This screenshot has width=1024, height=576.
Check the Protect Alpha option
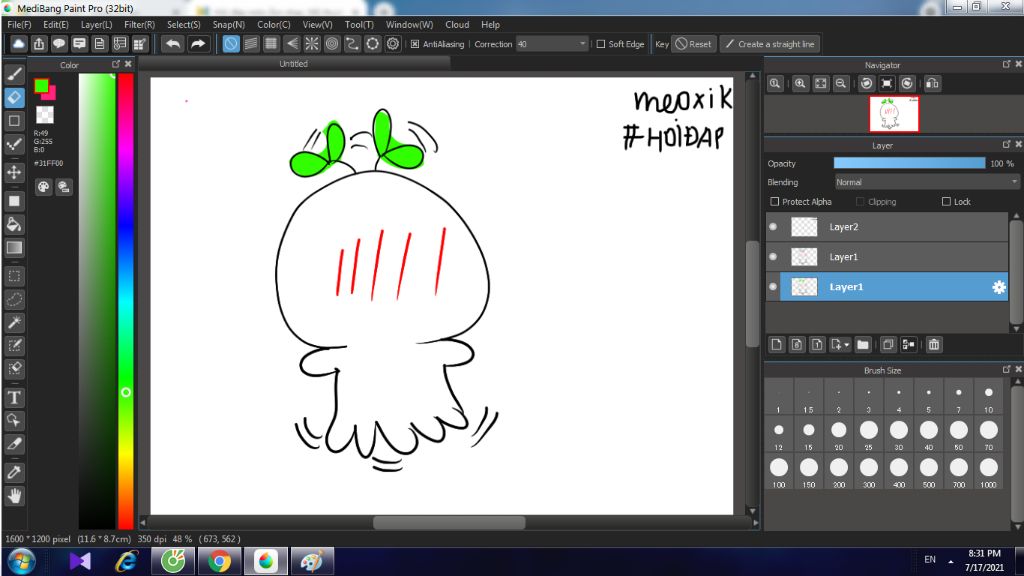(775, 202)
